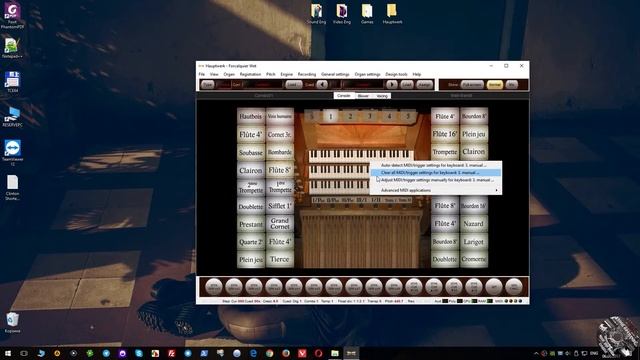Screen dimensions: 640x360
Task: Open FileZilla from the taskbar
Action: [171, 353]
